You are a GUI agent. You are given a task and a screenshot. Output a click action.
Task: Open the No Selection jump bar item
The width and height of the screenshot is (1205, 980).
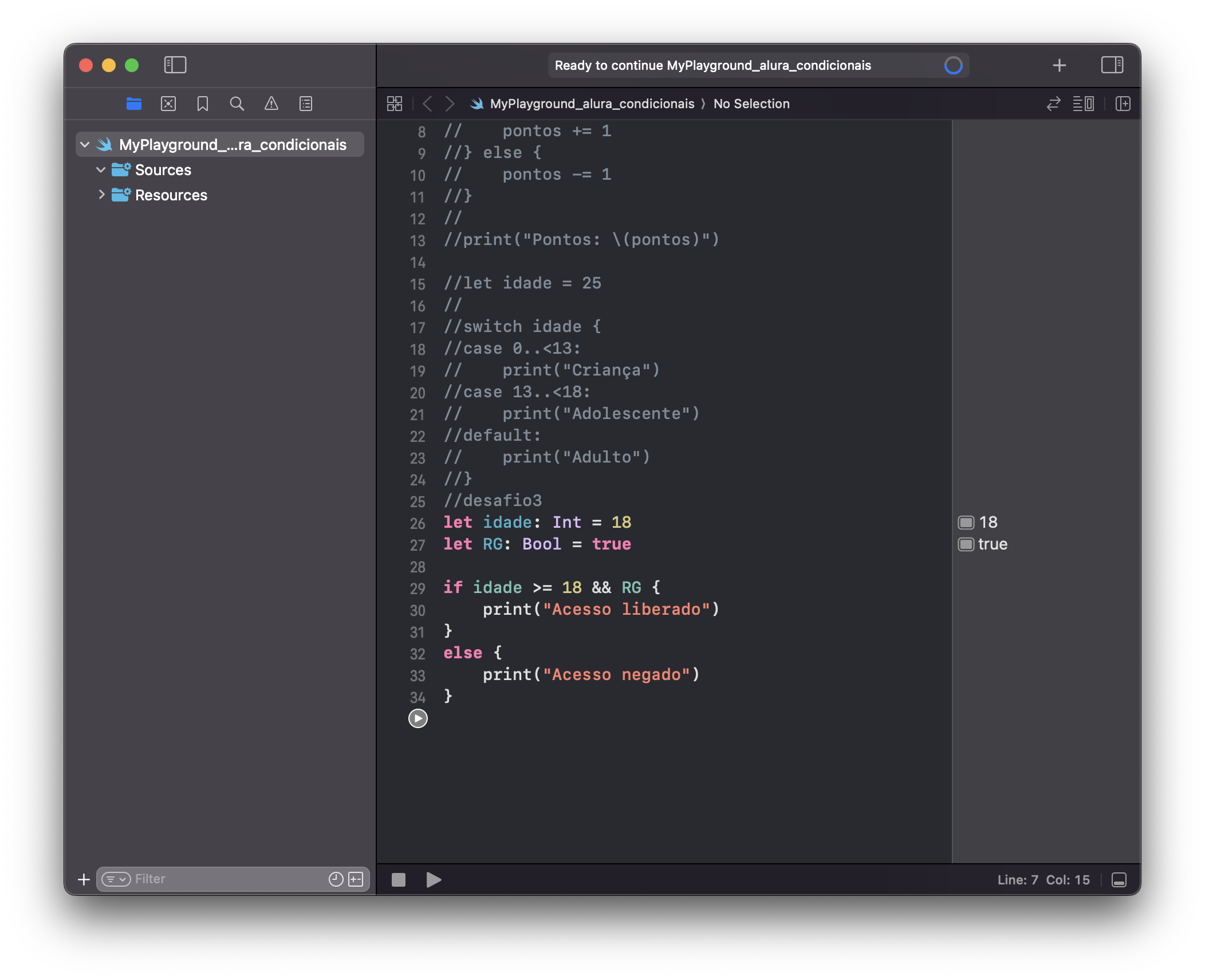(751, 104)
